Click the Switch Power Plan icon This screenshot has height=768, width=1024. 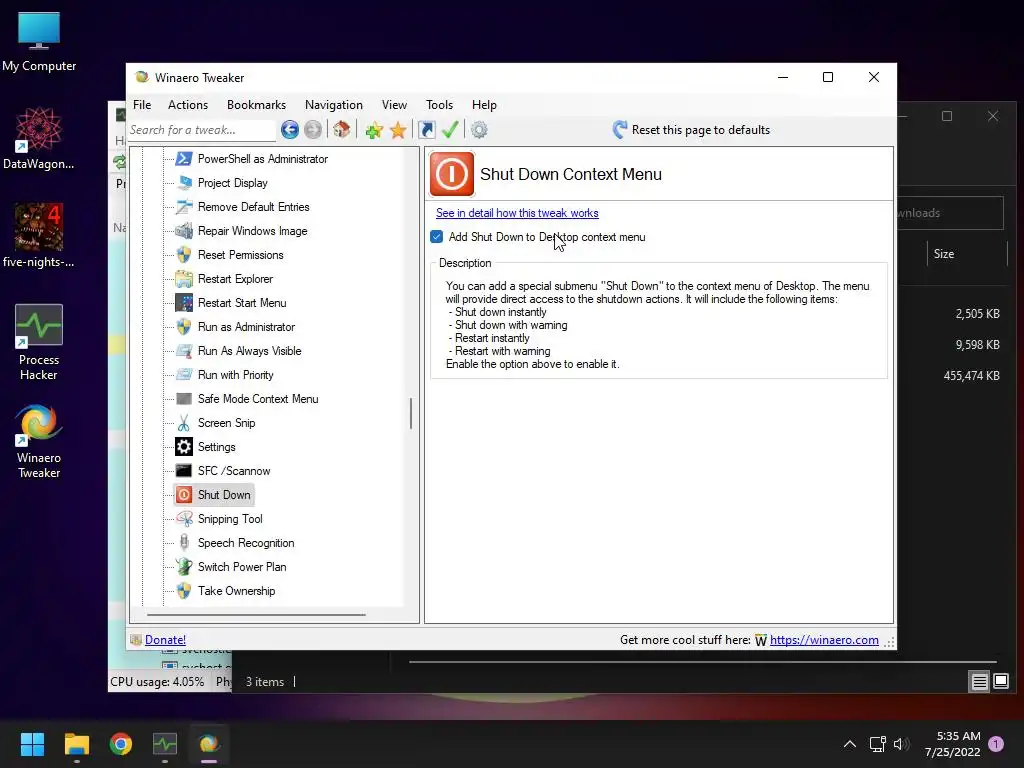pos(184,567)
